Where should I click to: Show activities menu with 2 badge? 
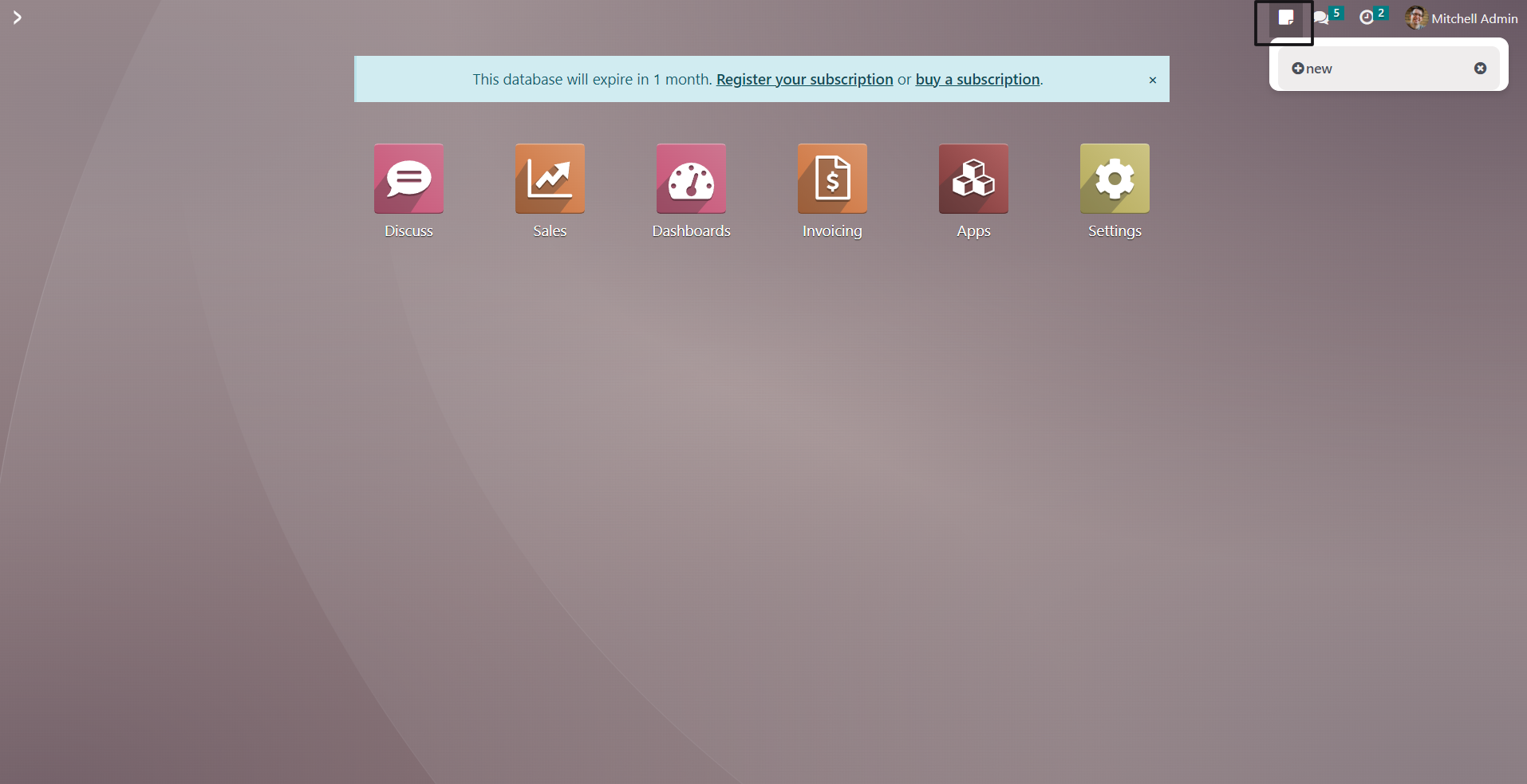click(1374, 17)
